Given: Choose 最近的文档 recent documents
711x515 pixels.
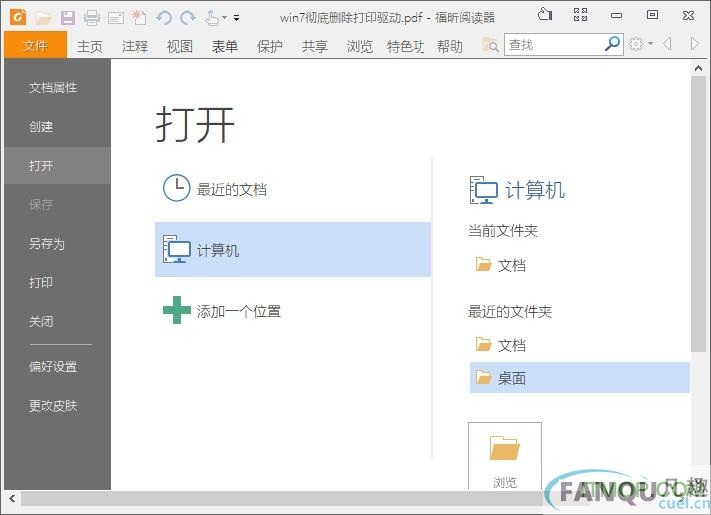Looking at the screenshot, I should pyautogui.click(x=292, y=189).
